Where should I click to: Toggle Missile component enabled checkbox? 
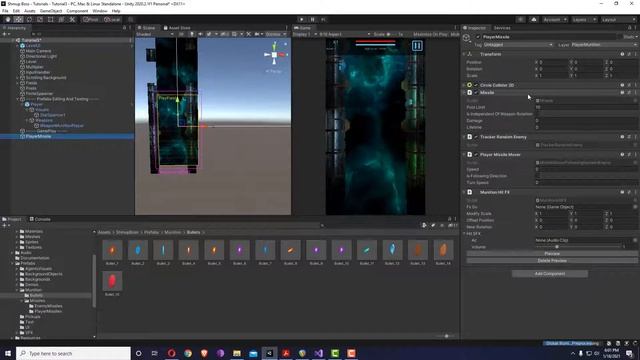pos(476,93)
